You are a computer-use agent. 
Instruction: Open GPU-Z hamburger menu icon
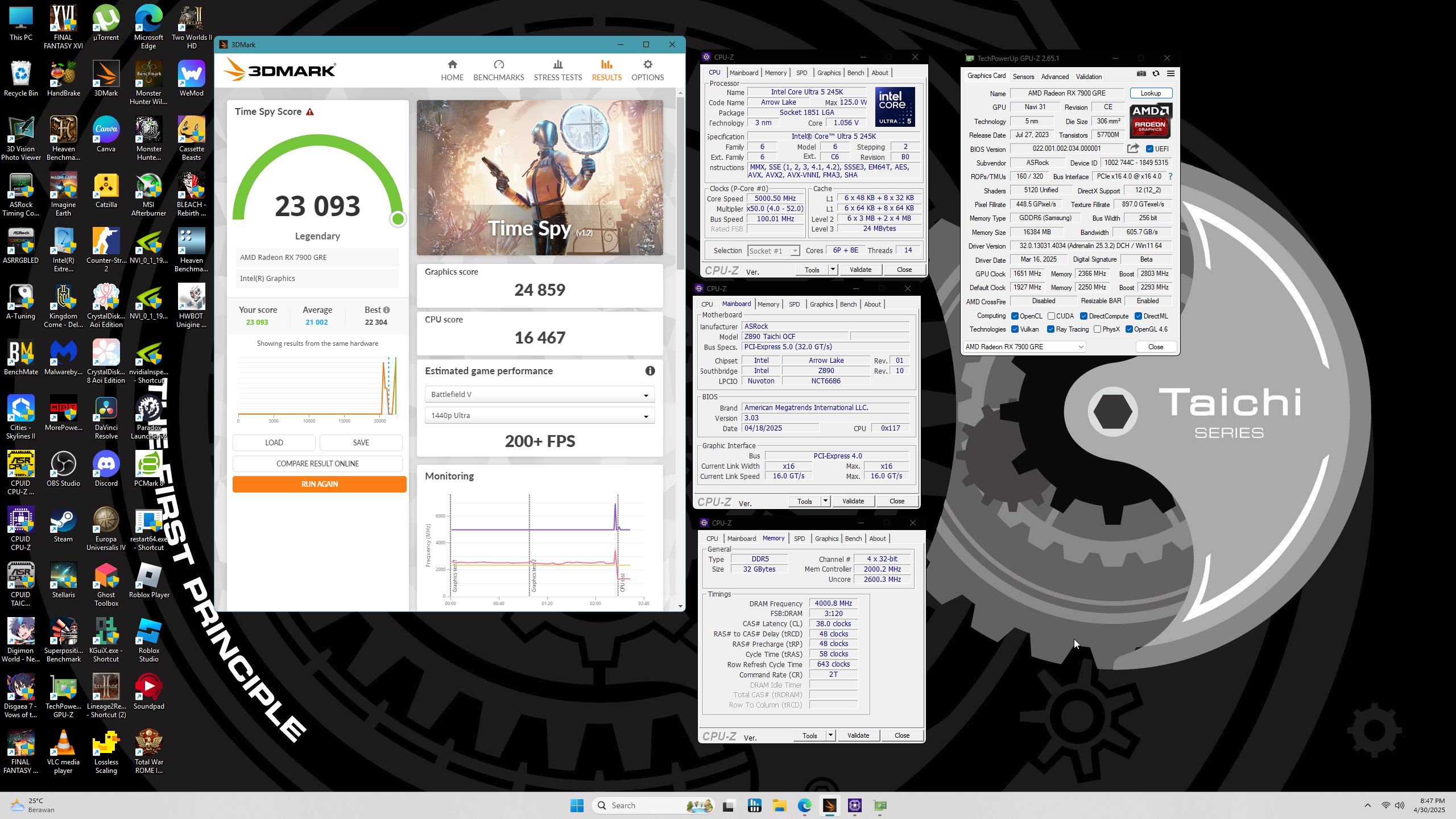(1170, 73)
